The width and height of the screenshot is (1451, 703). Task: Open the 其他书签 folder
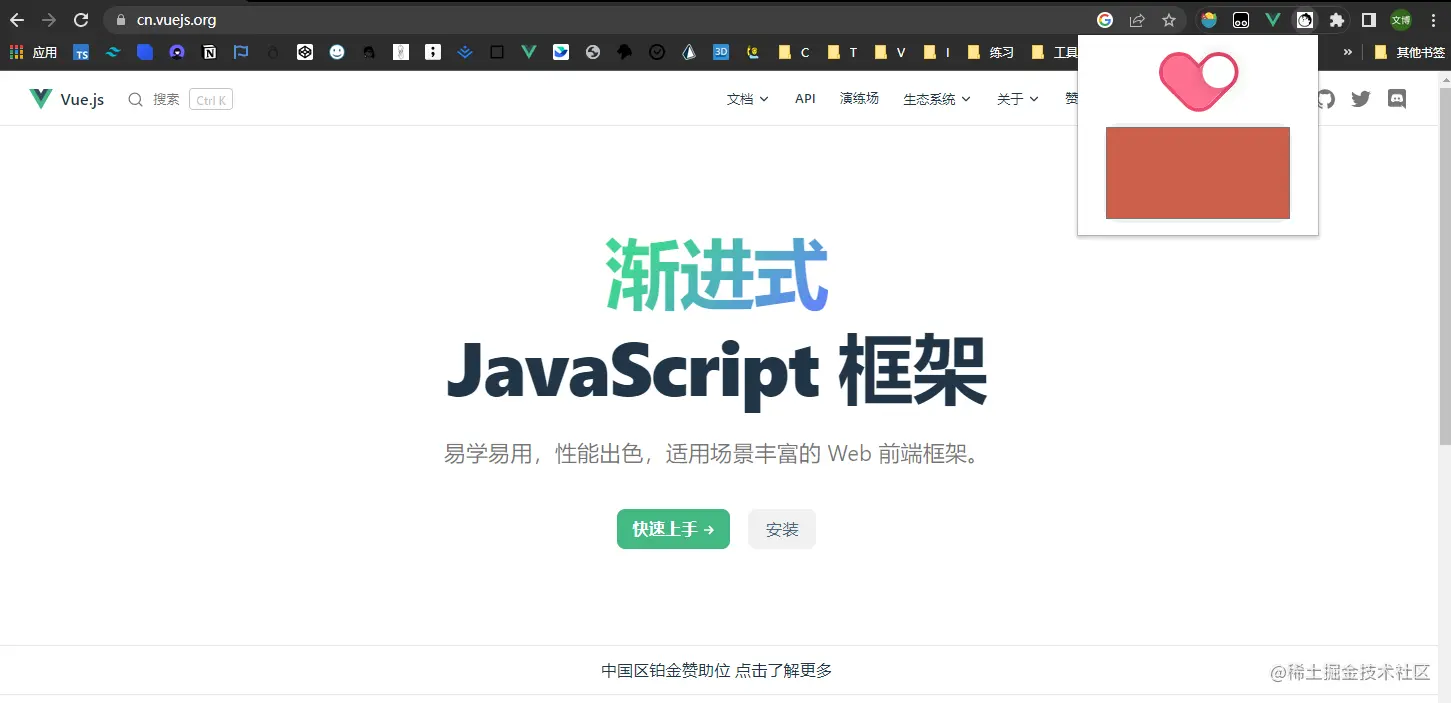(x=1410, y=52)
